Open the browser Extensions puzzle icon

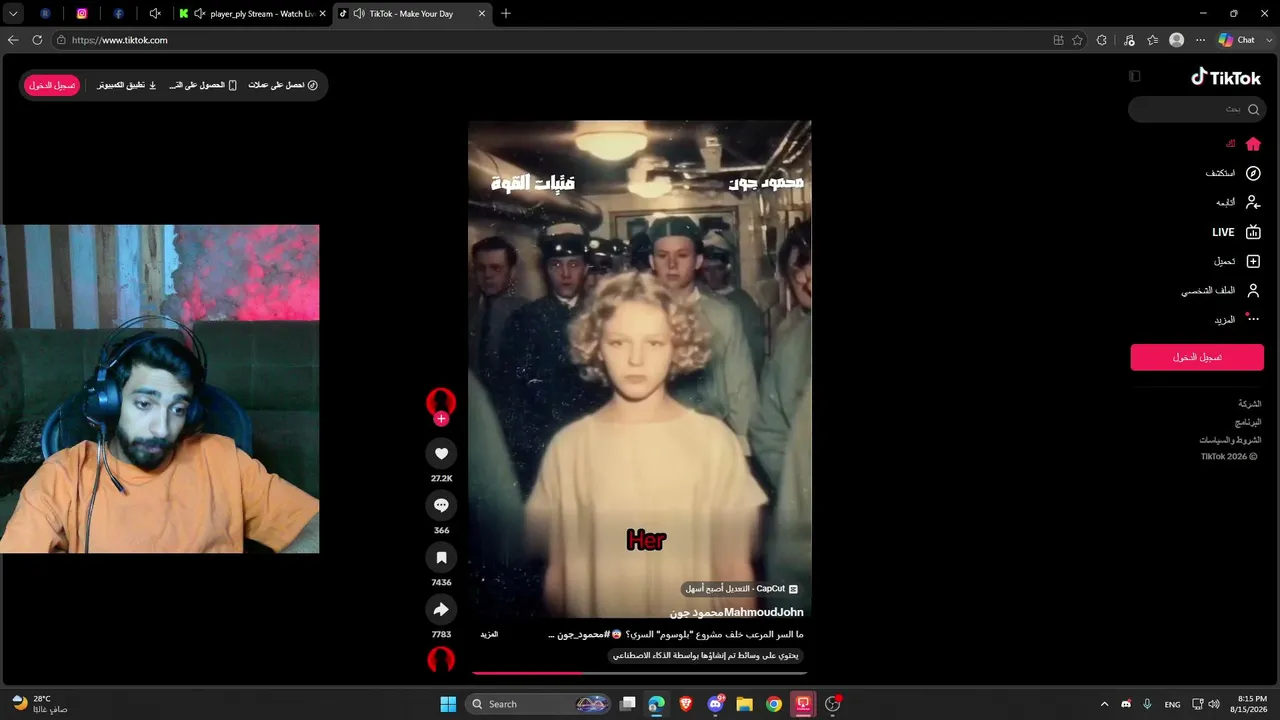(1102, 40)
